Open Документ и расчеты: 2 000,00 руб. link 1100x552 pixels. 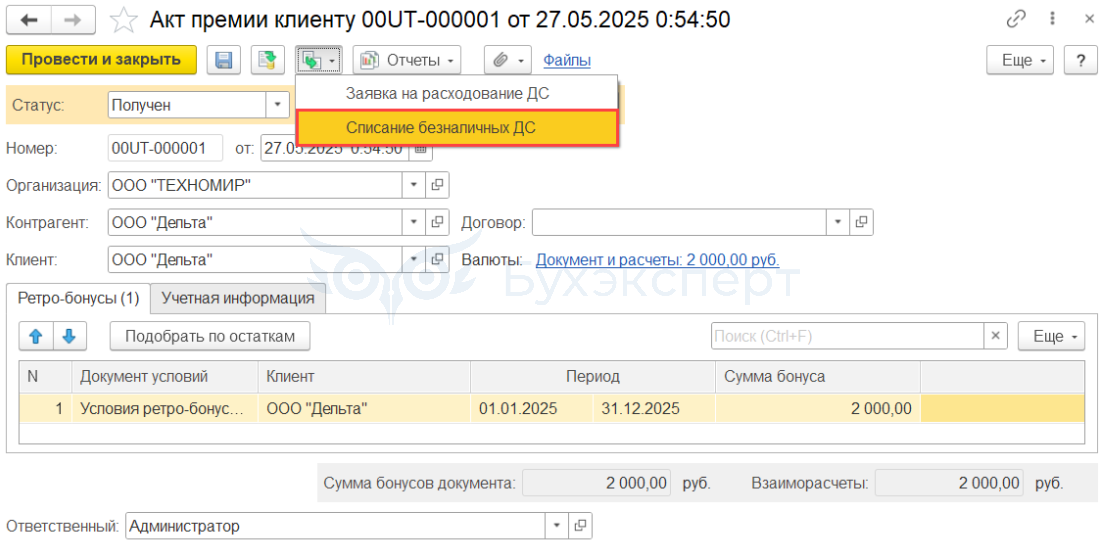point(657,260)
